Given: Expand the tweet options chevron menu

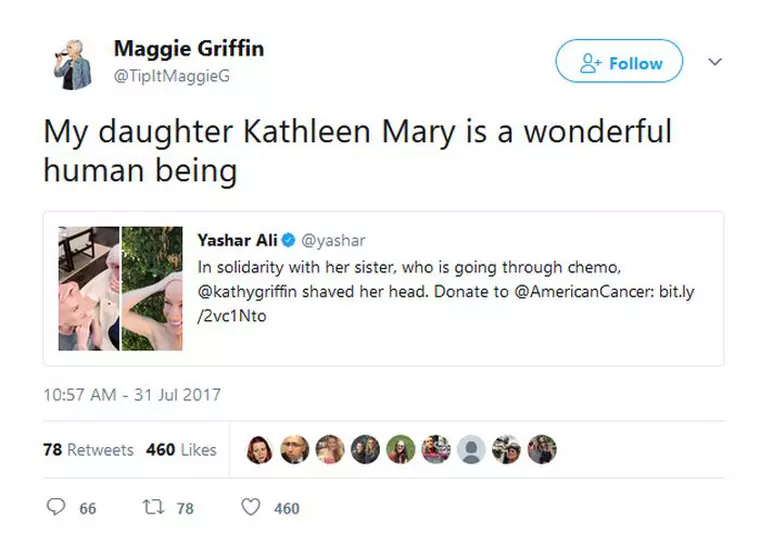Looking at the screenshot, I should [715, 62].
